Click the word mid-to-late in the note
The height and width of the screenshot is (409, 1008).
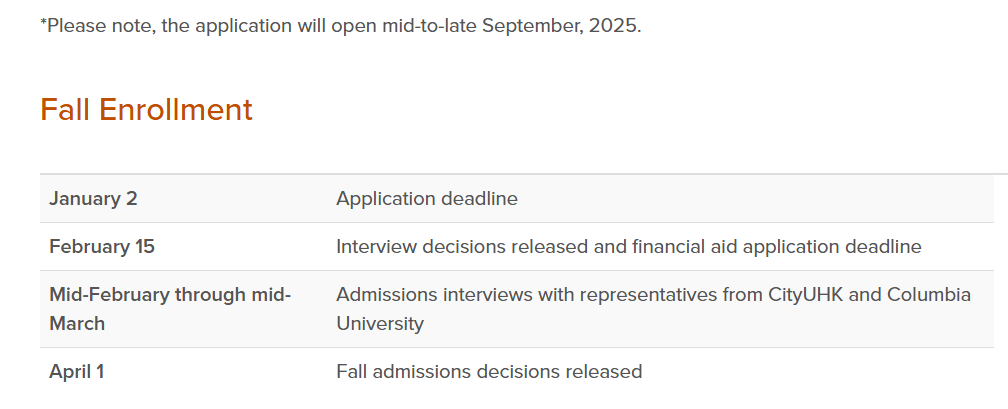(x=428, y=25)
